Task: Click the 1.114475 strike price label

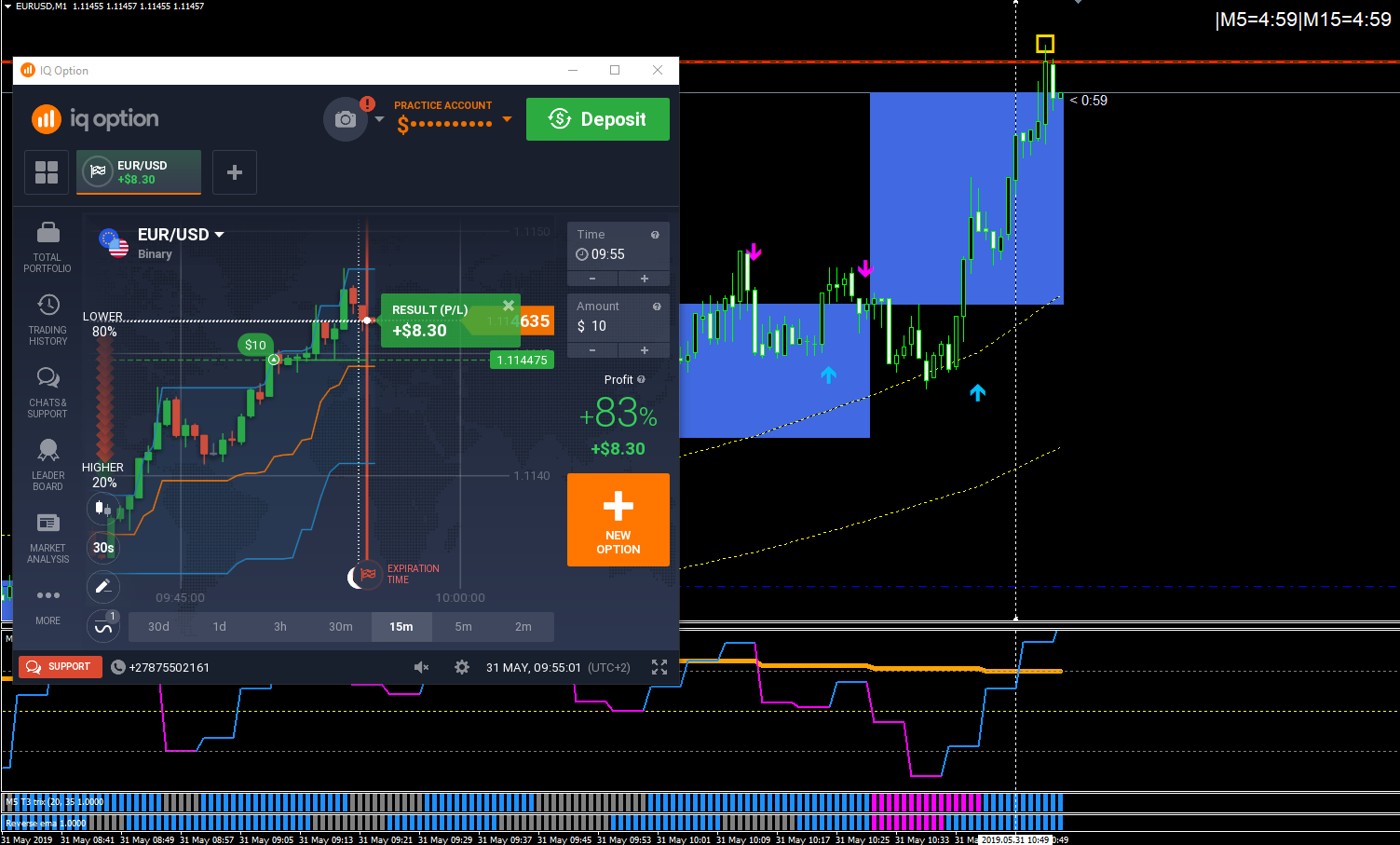Action: coord(522,360)
